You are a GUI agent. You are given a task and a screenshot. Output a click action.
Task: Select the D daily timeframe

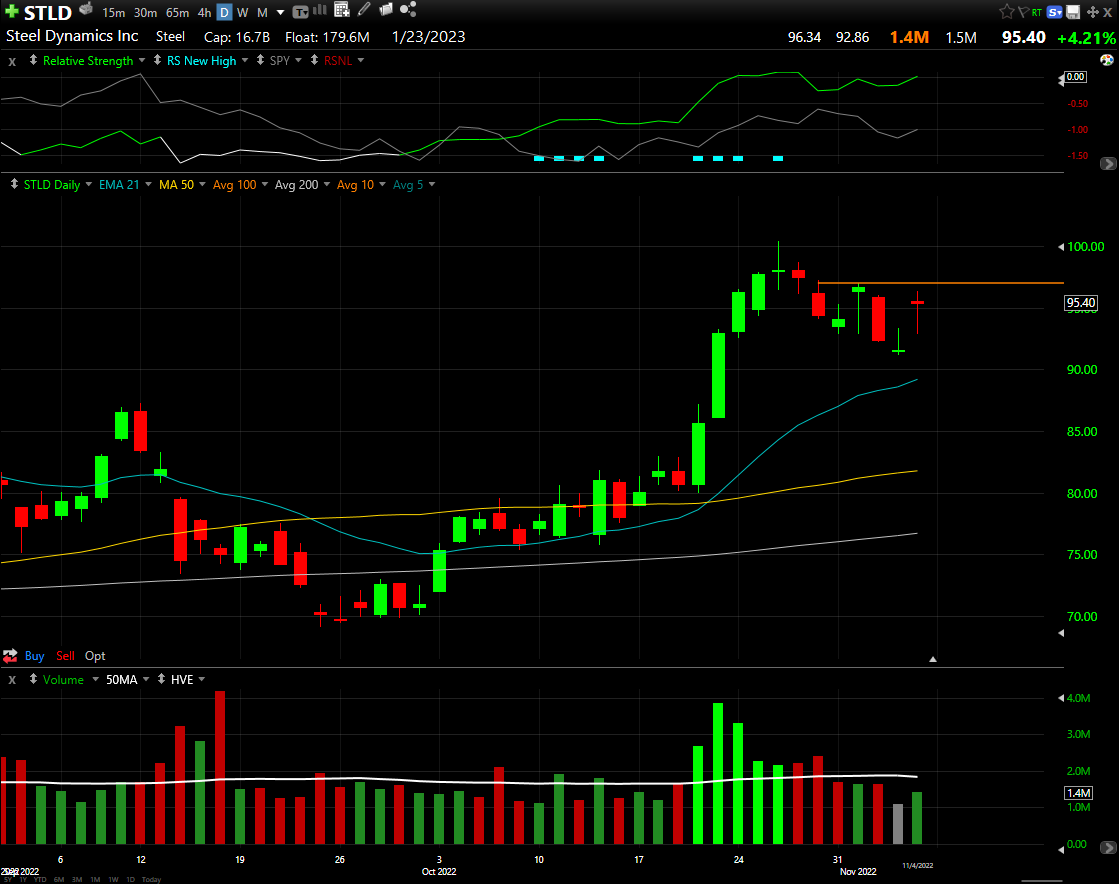click(x=224, y=13)
